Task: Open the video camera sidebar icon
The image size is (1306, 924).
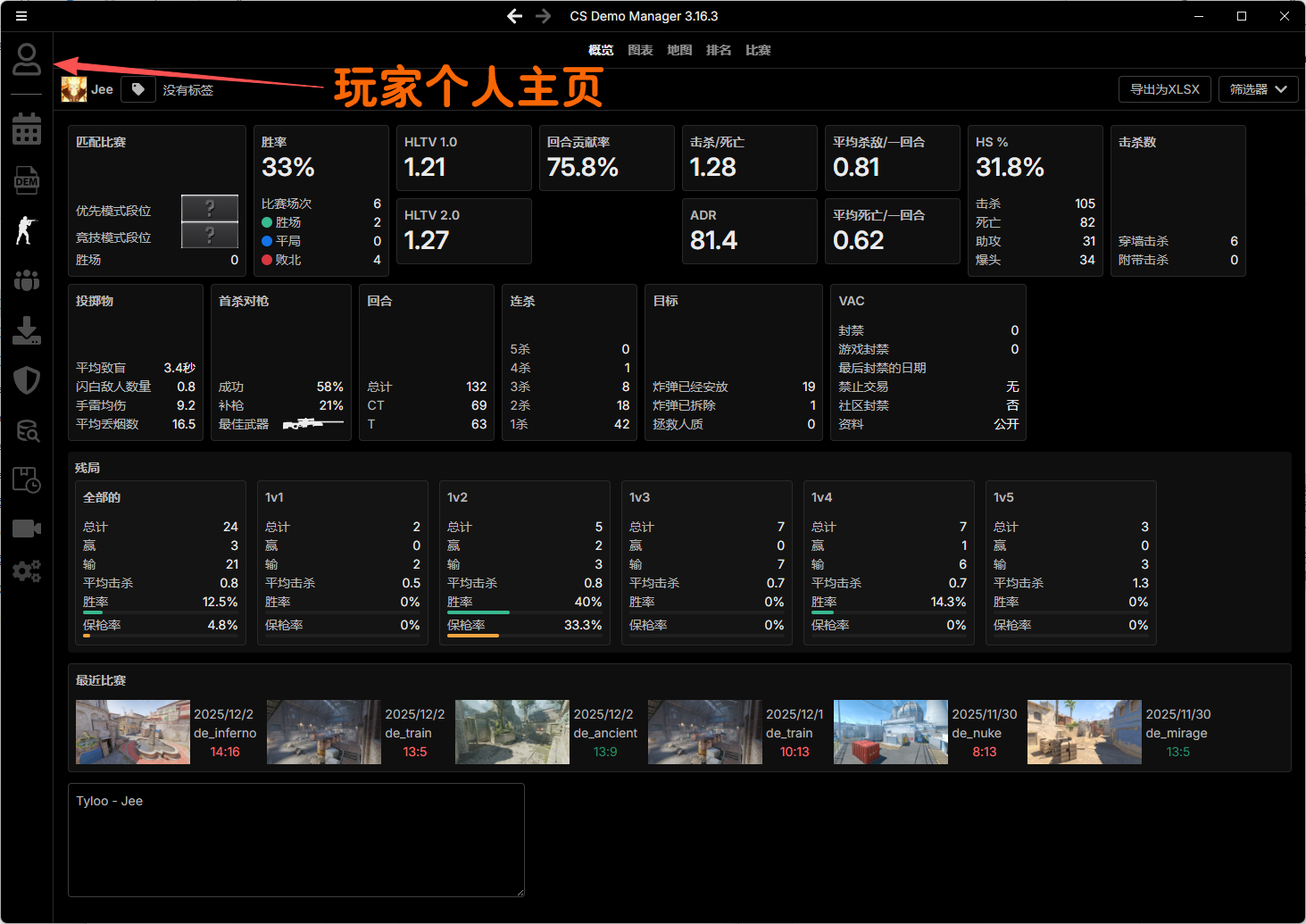Action: point(27,529)
